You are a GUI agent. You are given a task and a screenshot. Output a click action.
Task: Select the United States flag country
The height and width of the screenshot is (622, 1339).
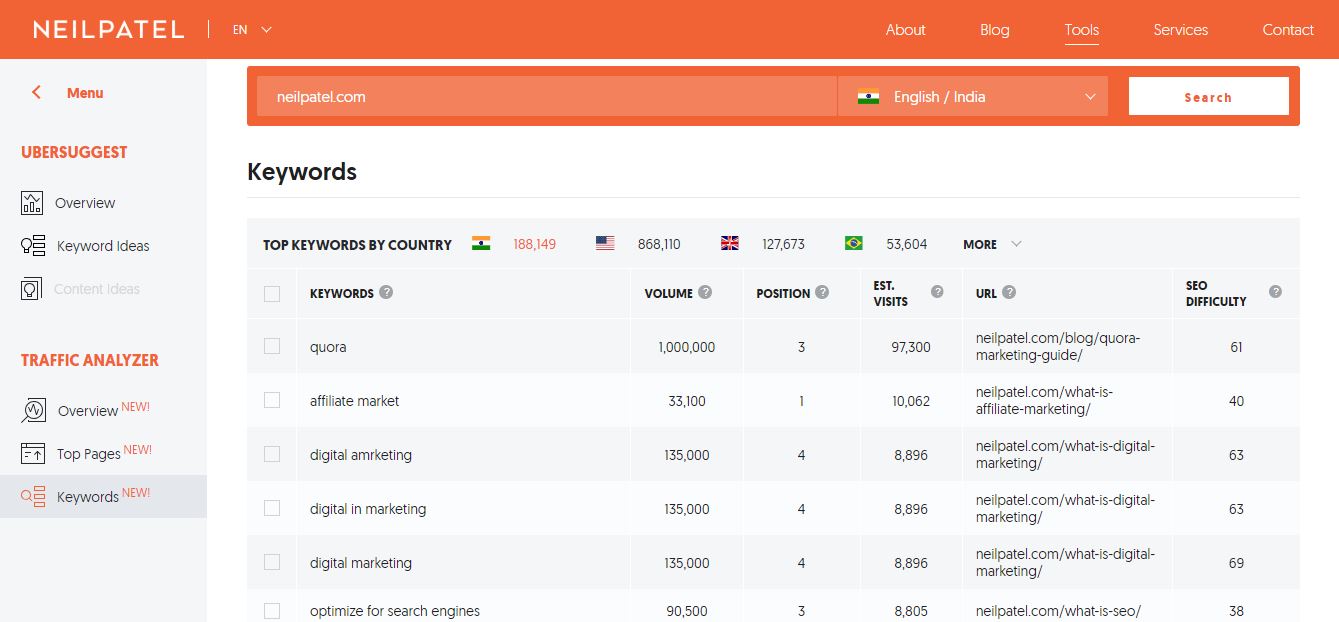(x=605, y=243)
